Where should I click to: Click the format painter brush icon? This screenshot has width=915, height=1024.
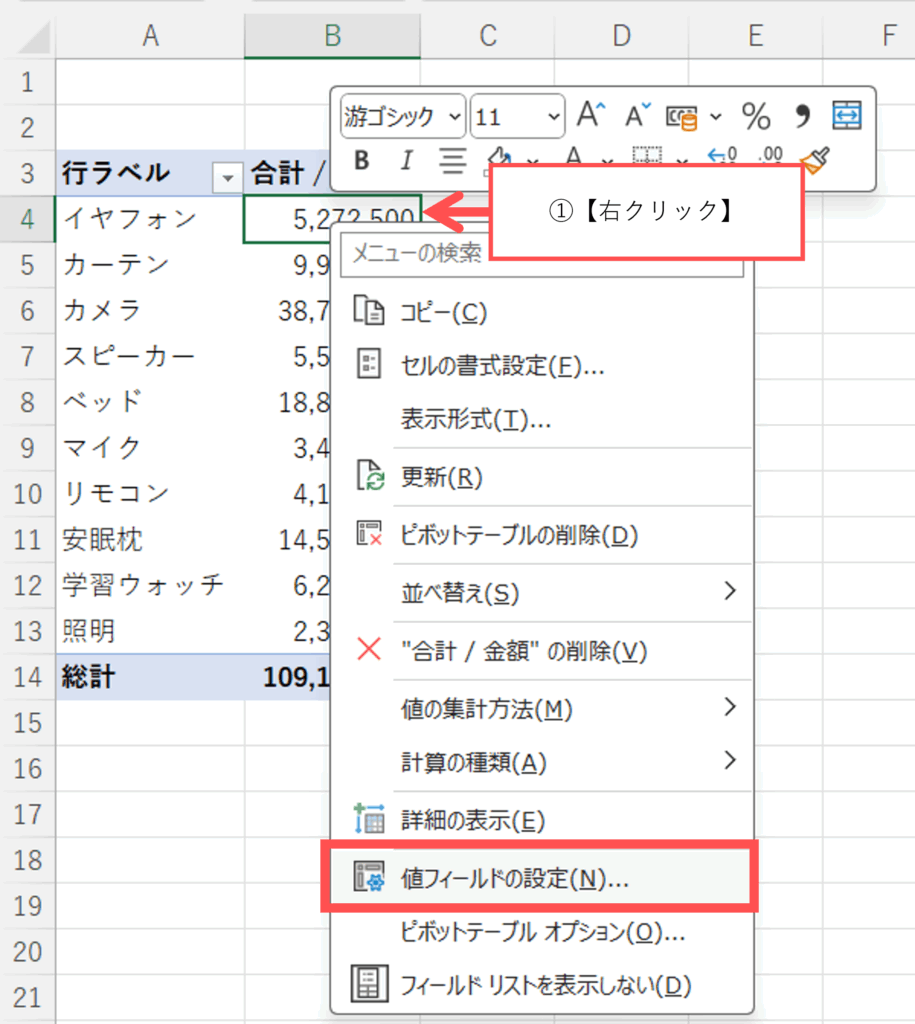[x=815, y=160]
